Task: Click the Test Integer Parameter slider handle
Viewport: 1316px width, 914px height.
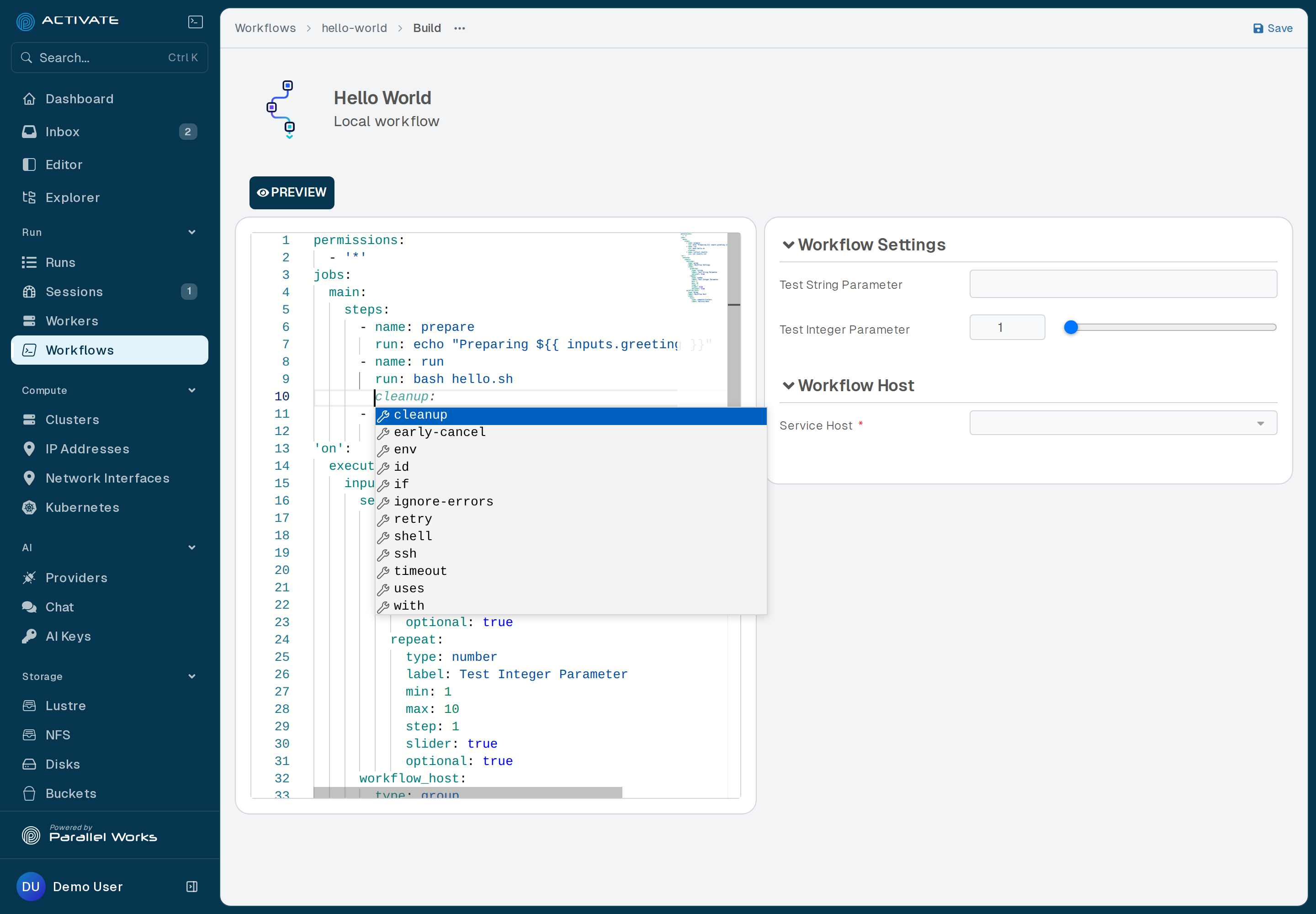Action: [x=1070, y=328]
